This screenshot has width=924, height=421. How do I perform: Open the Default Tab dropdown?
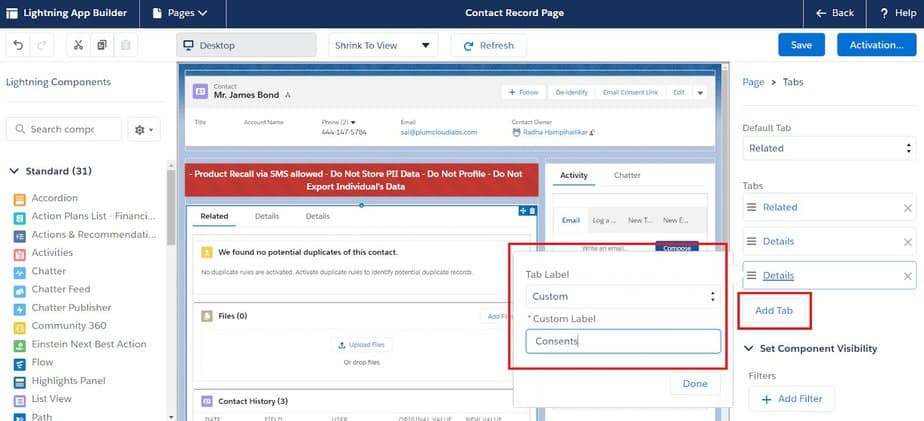[x=828, y=148]
